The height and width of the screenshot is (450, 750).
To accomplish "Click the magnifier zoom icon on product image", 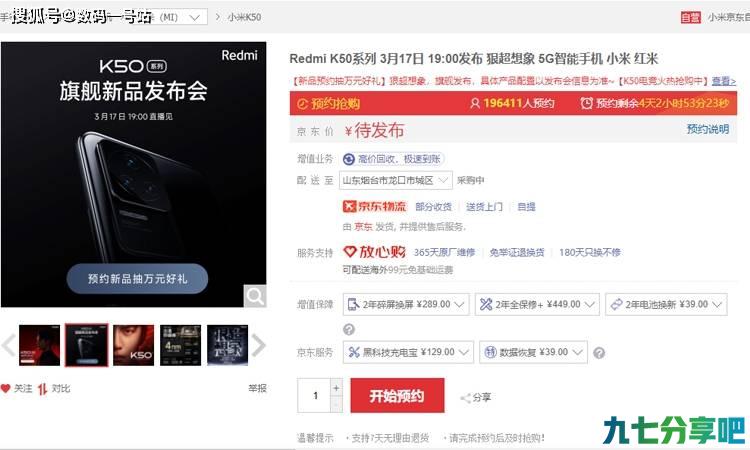I will [254, 296].
